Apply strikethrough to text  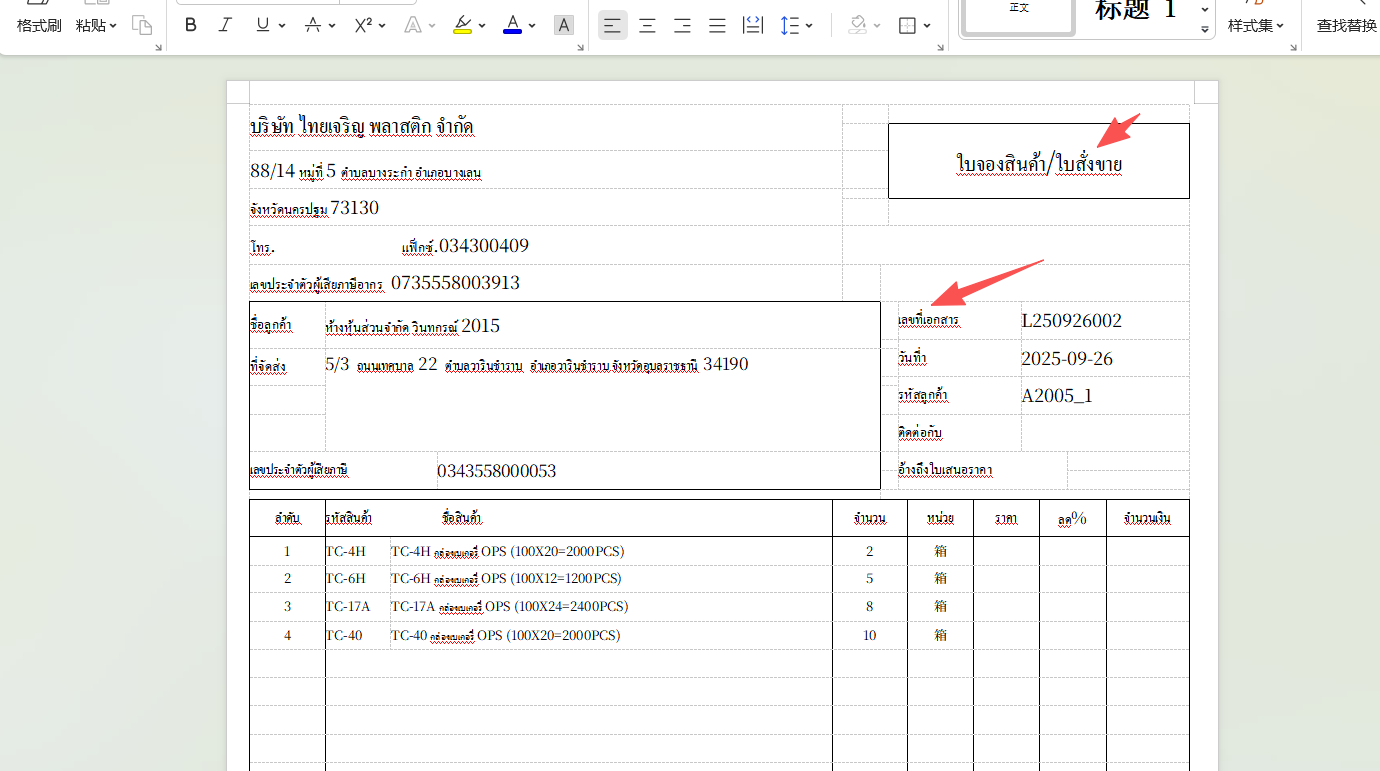tap(313, 25)
